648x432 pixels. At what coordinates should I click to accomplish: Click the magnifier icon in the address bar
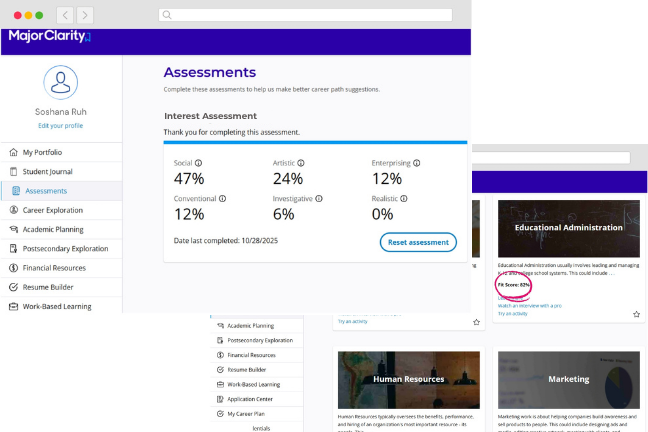167,15
